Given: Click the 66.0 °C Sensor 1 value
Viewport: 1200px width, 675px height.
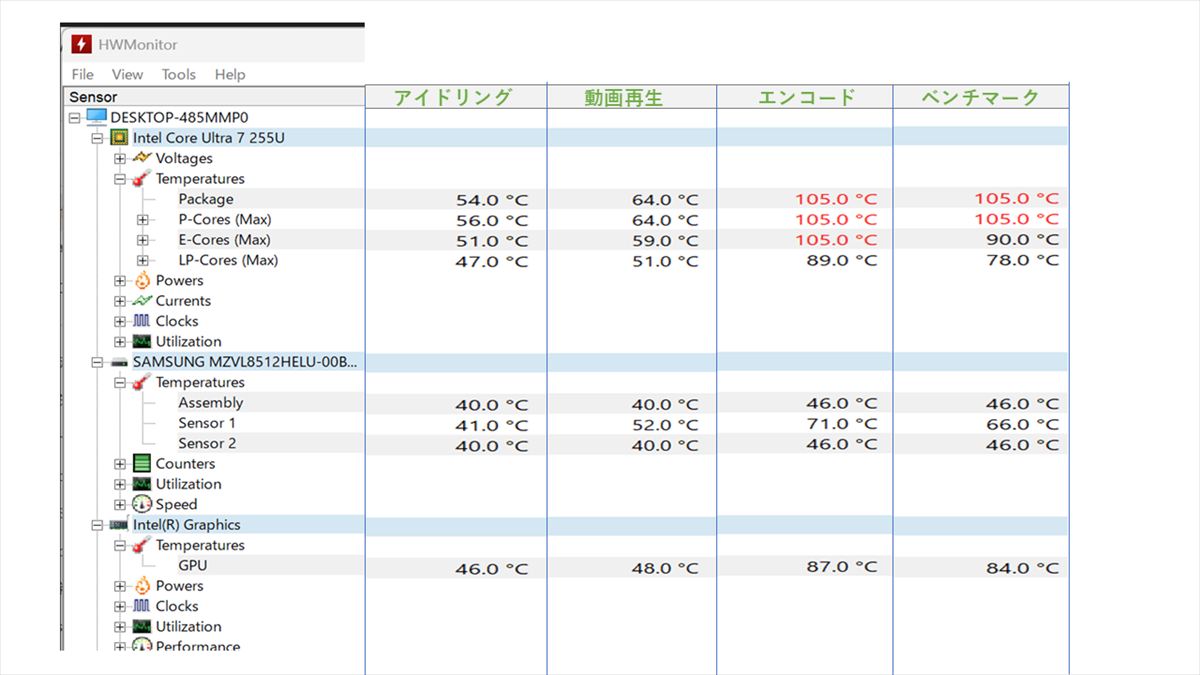Looking at the screenshot, I should coord(1022,425).
